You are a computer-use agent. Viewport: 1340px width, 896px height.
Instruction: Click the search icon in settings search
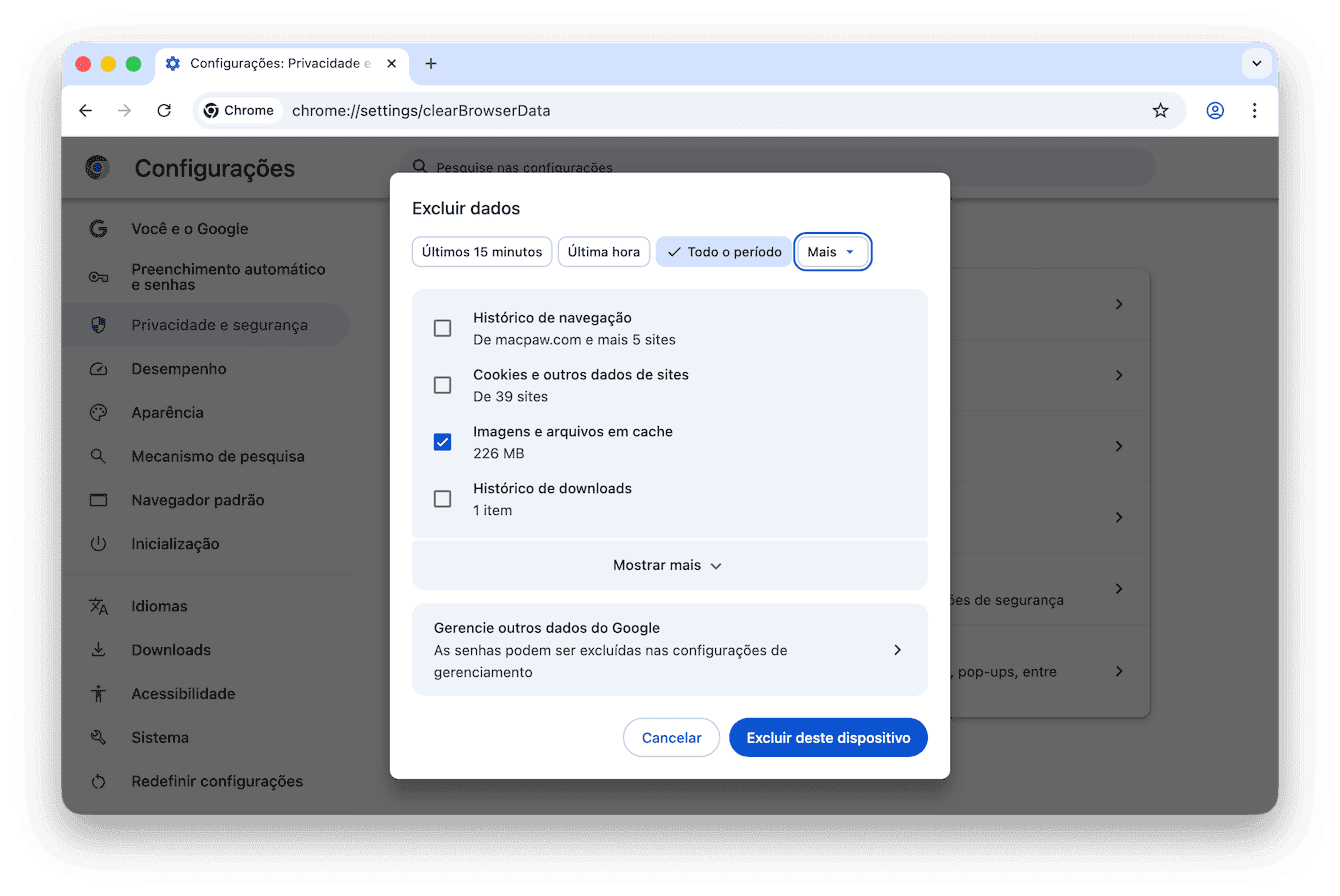coord(420,167)
